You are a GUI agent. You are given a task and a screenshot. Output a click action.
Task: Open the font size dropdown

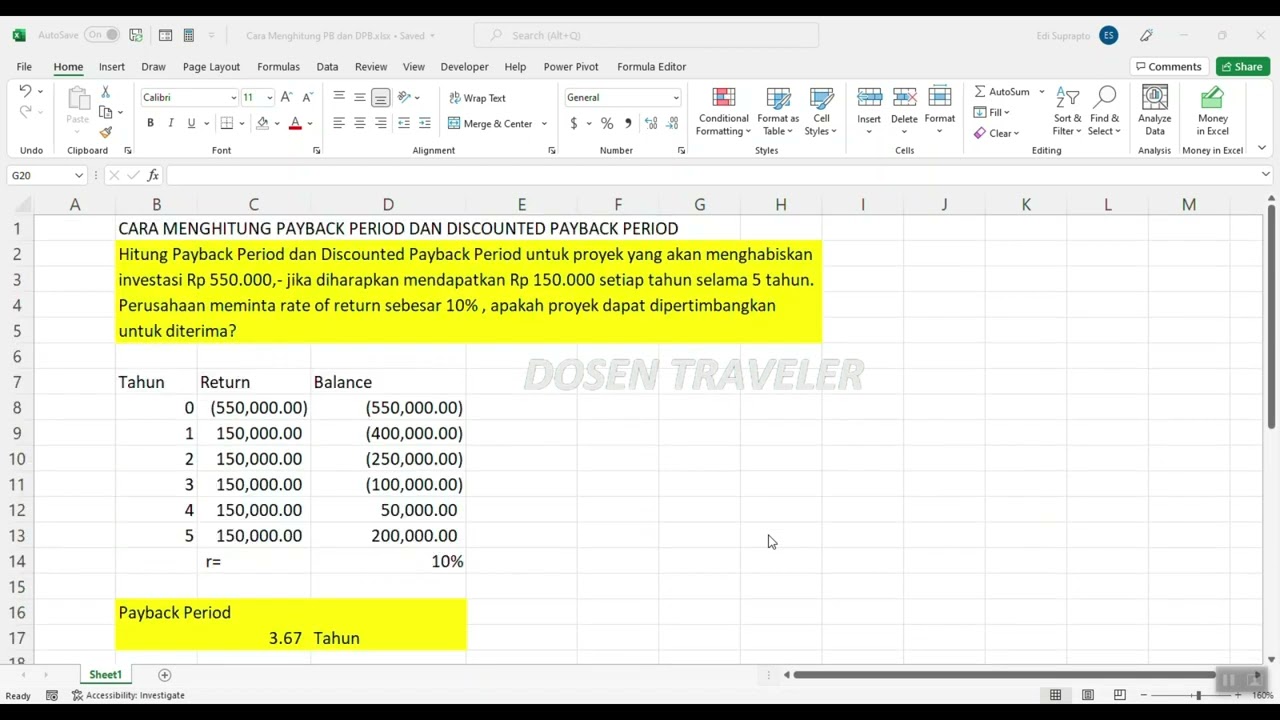[x=269, y=97]
